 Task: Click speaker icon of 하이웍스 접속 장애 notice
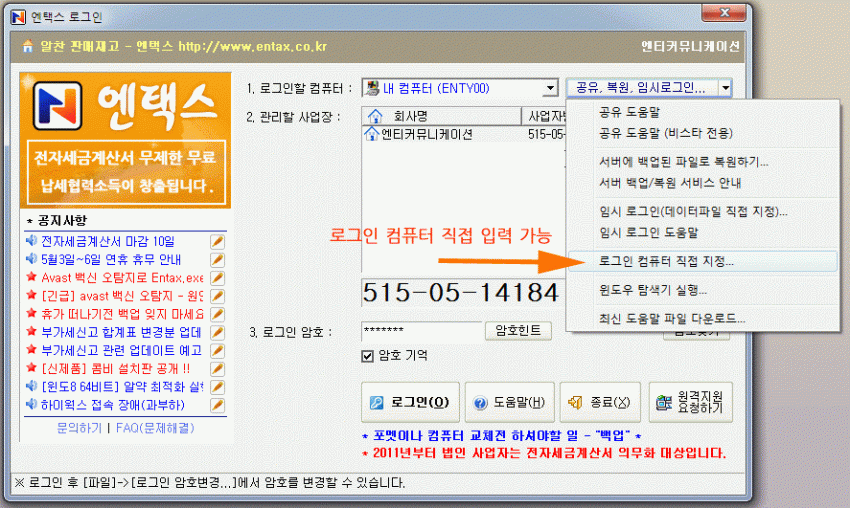point(31,404)
